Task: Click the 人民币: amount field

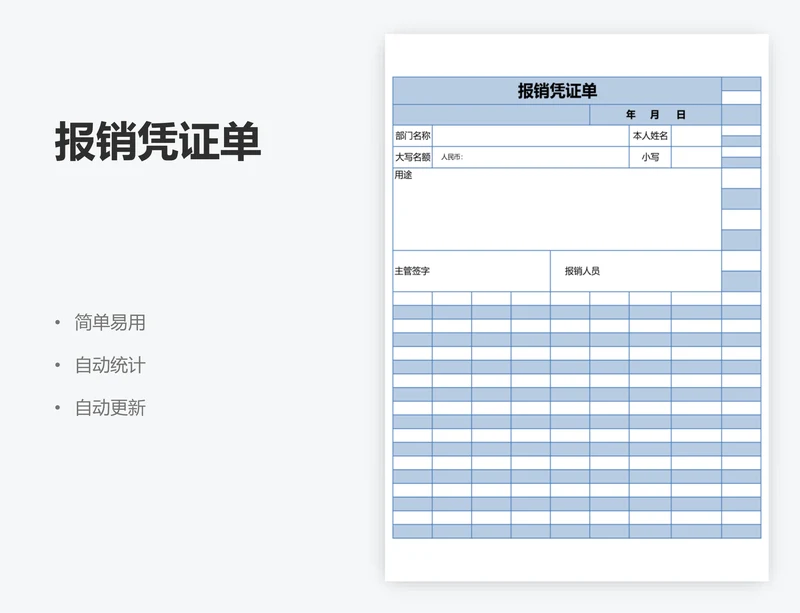Action: (x=529, y=157)
